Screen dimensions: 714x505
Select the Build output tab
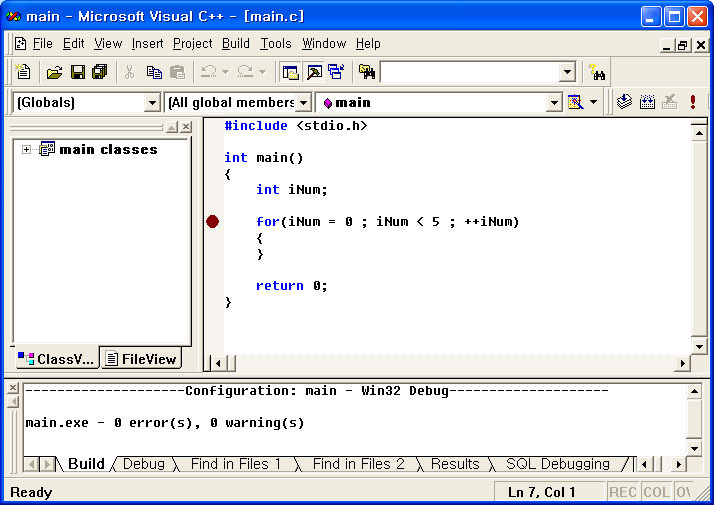[x=86, y=464]
